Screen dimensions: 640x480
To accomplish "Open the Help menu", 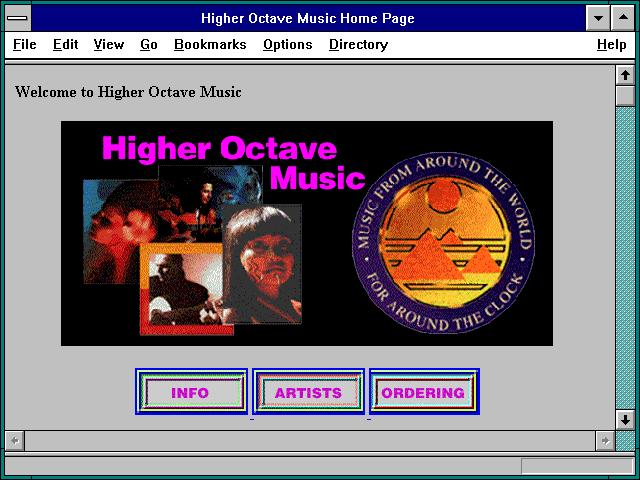I will 611,44.
